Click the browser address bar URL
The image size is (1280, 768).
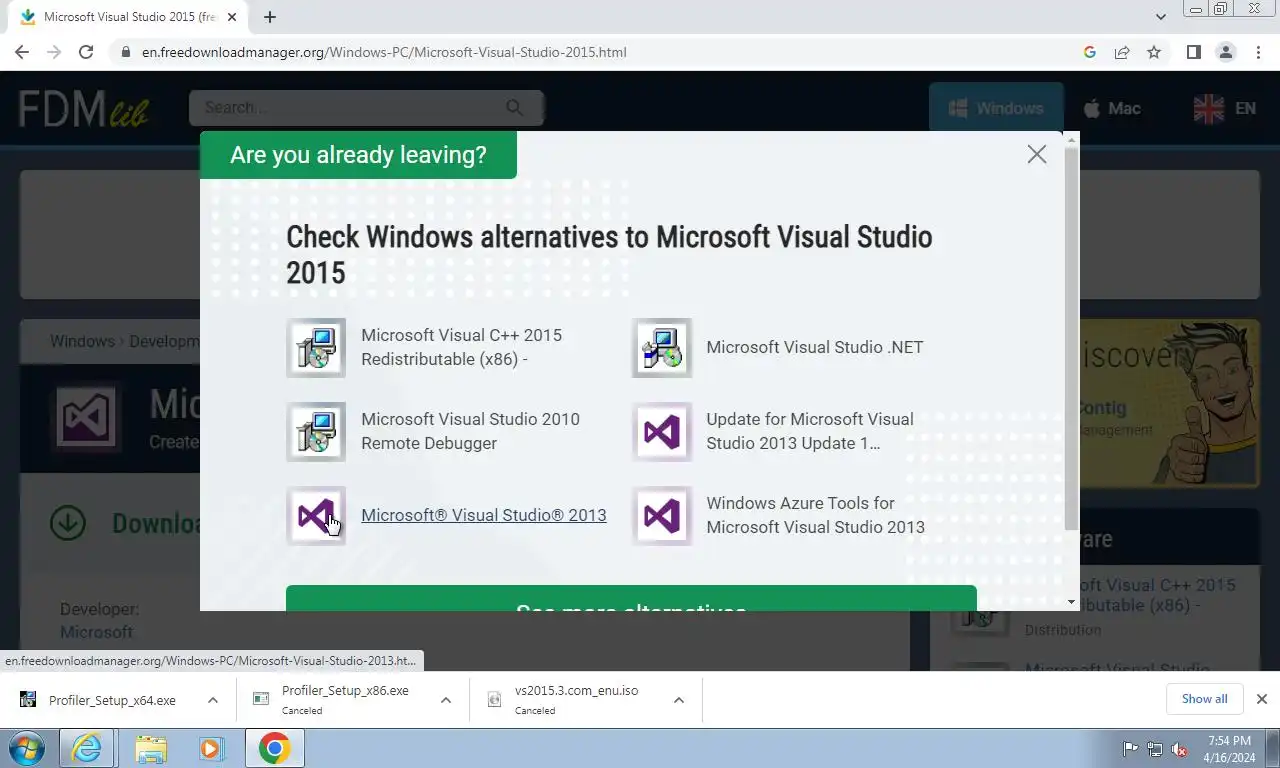384,52
